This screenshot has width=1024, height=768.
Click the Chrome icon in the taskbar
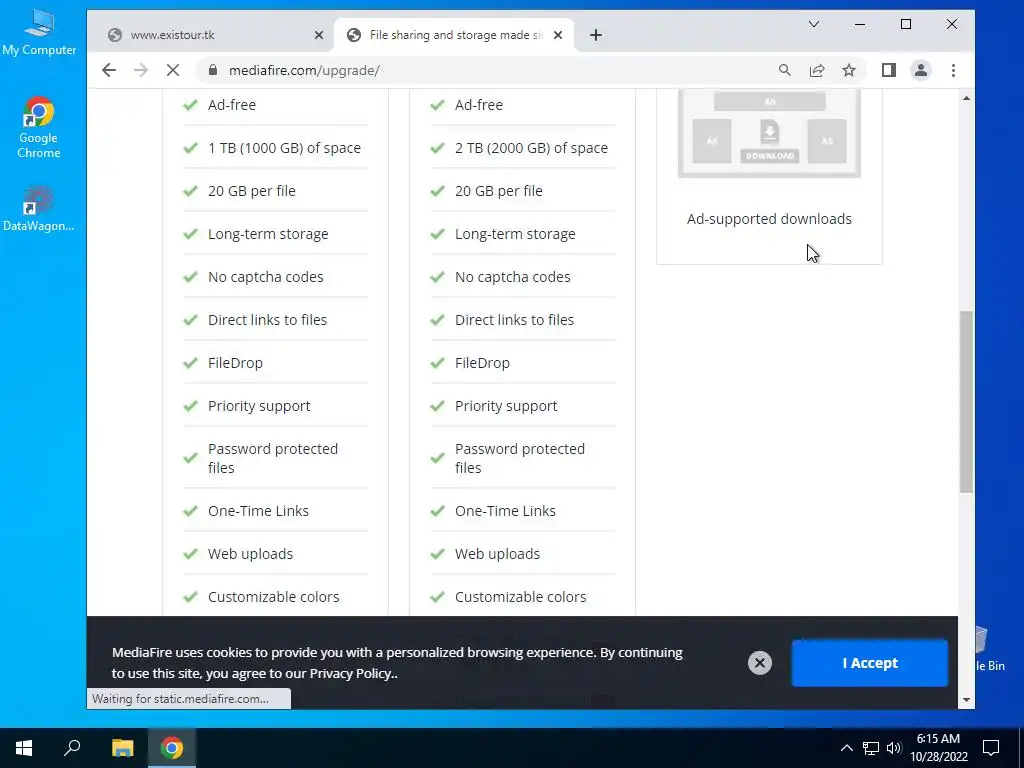tap(172, 748)
